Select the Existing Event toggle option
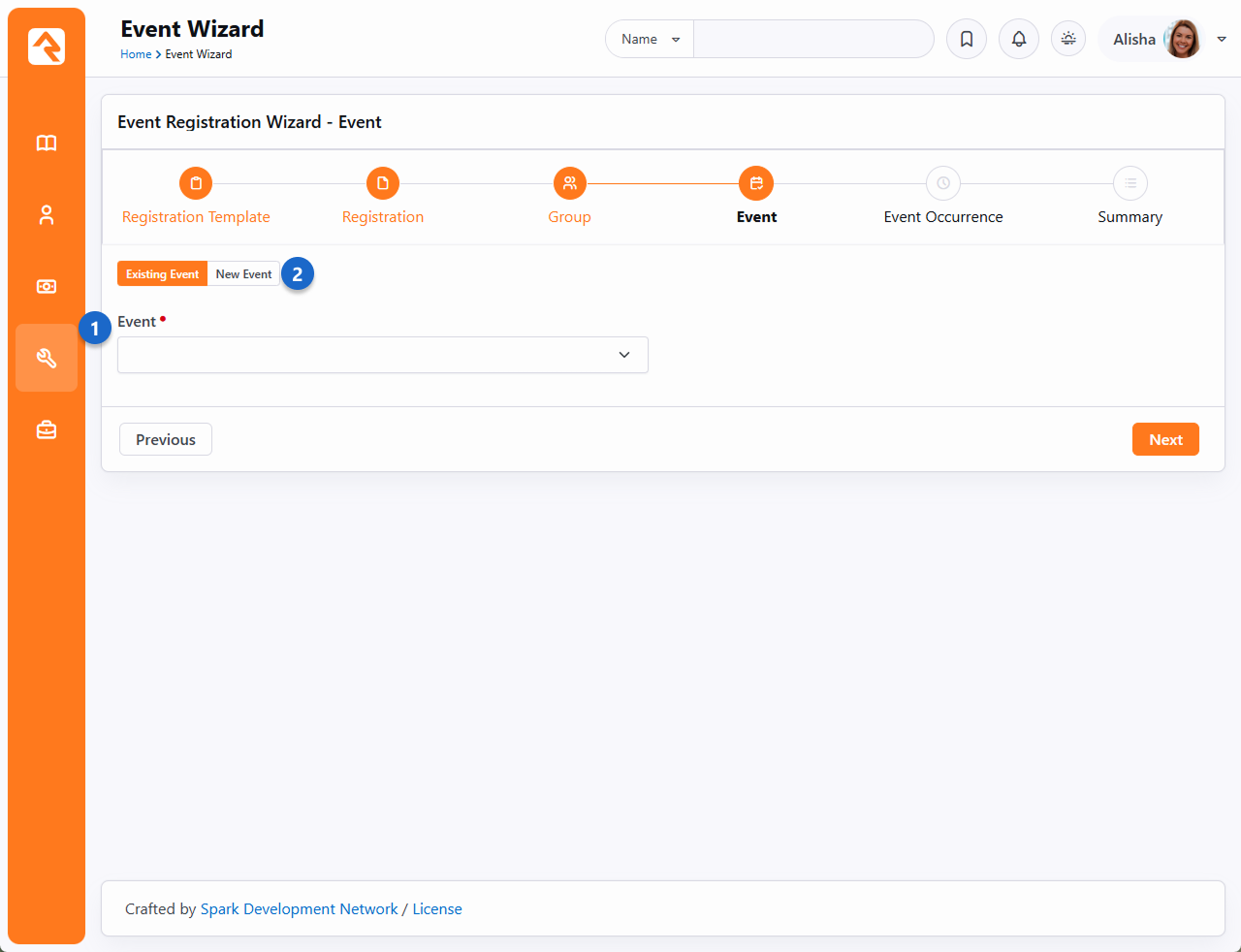This screenshot has height=952, width=1241. [162, 274]
